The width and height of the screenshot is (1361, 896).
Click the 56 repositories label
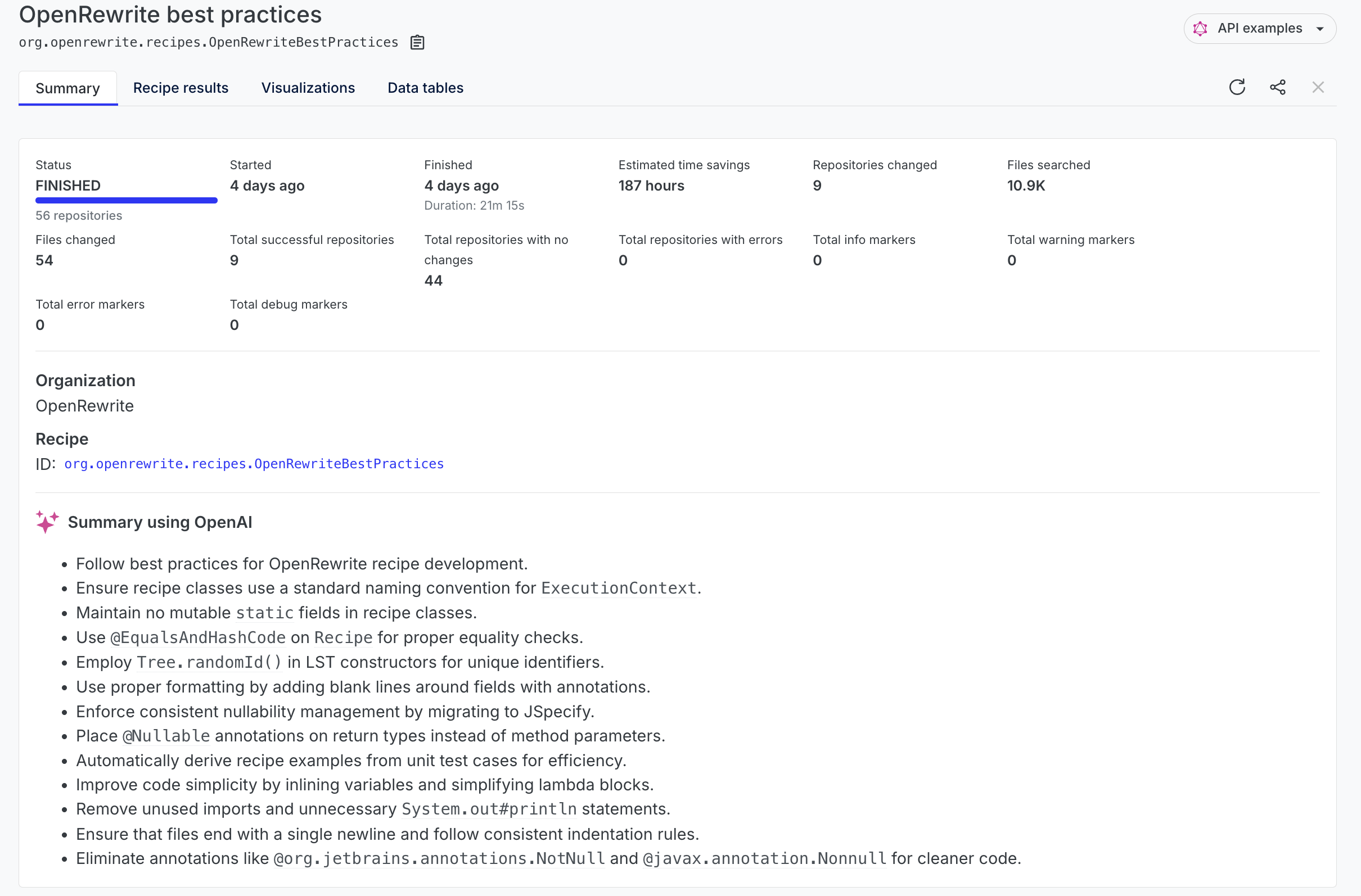(79, 215)
